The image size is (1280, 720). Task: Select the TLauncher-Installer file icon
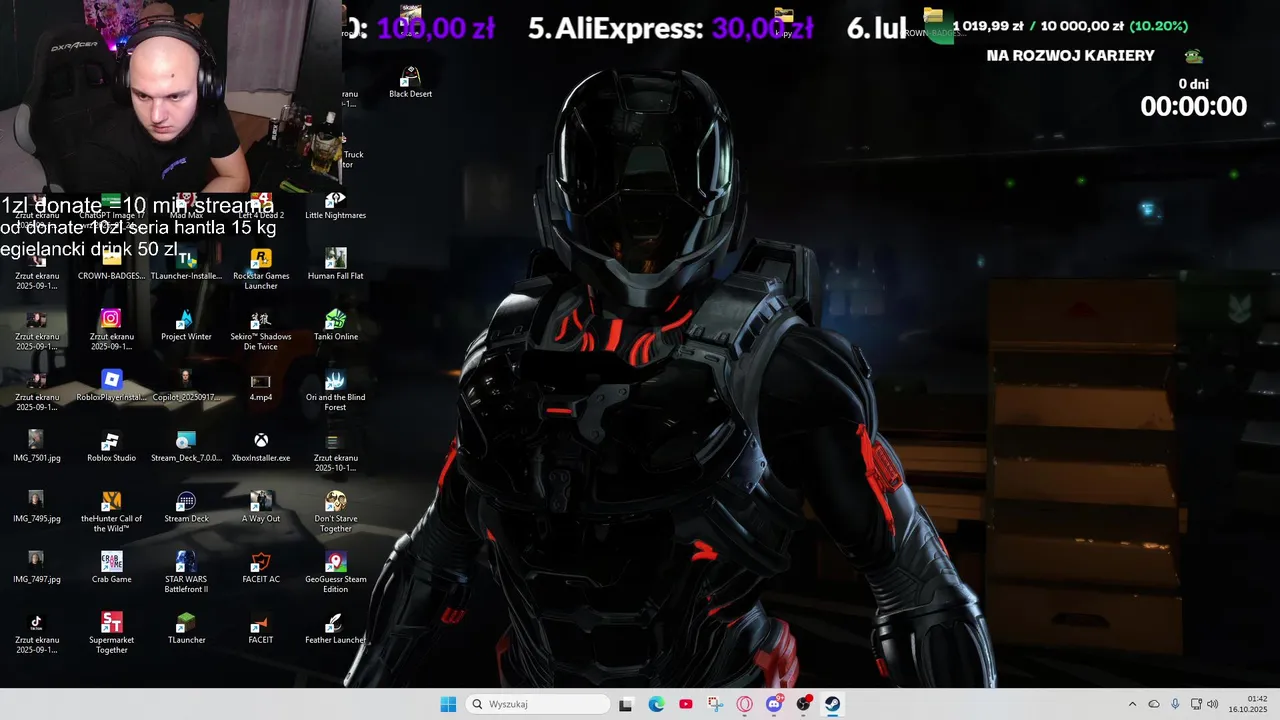(x=186, y=265)
